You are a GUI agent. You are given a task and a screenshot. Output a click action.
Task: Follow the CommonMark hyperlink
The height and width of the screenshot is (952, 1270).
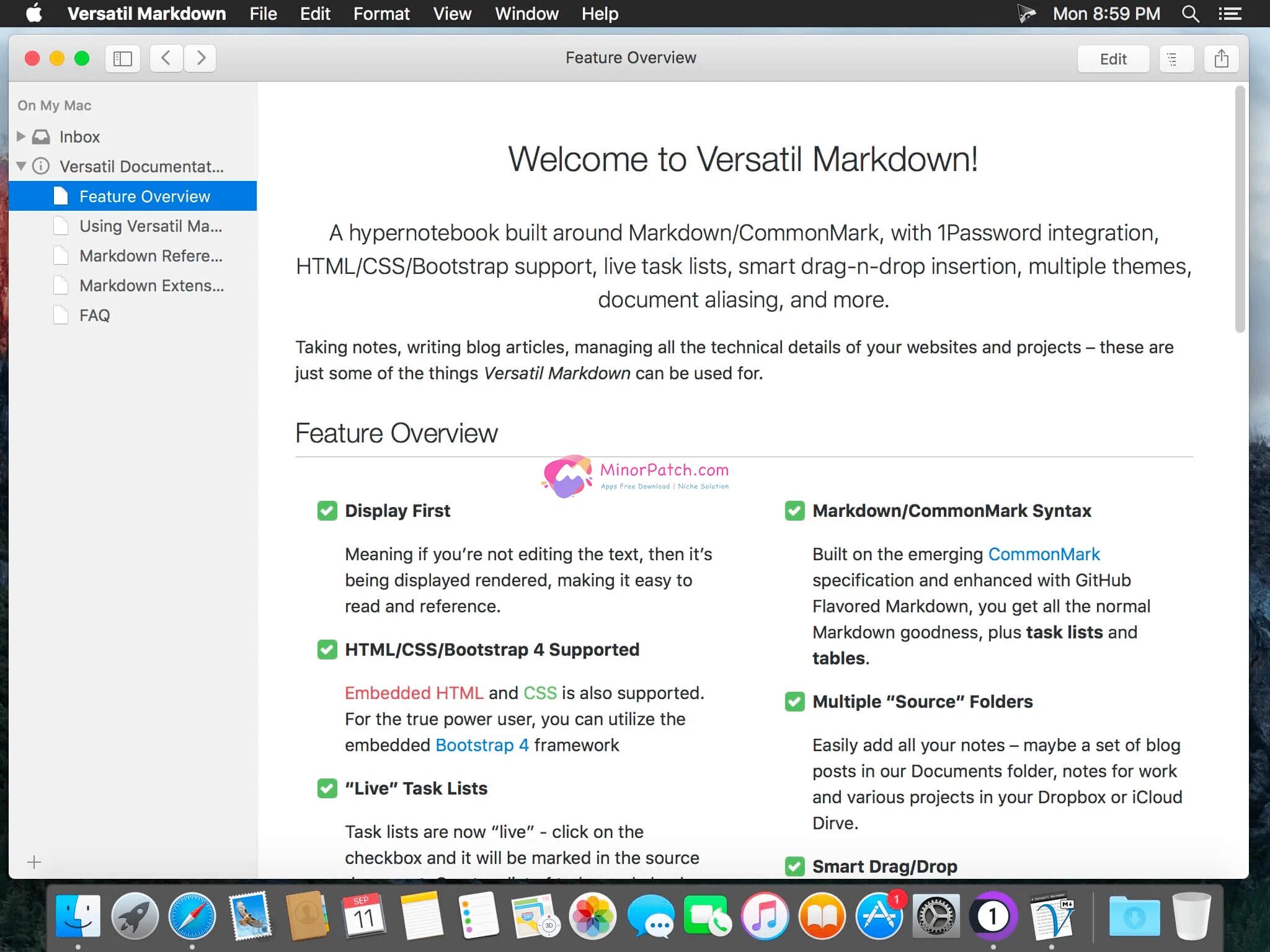point(1044,554)
